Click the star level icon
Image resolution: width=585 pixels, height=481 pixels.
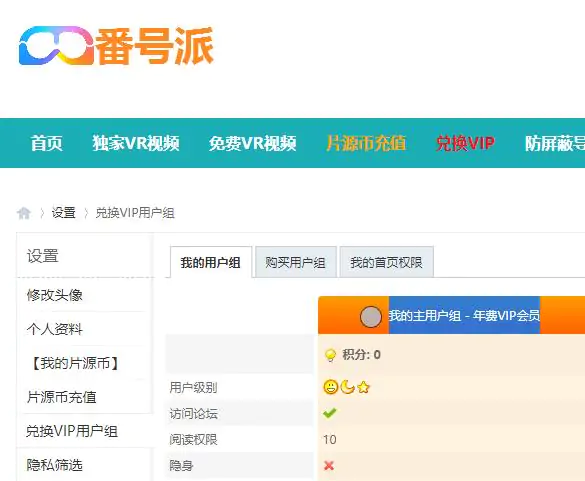pyautogui.click(x=363, y=387)
